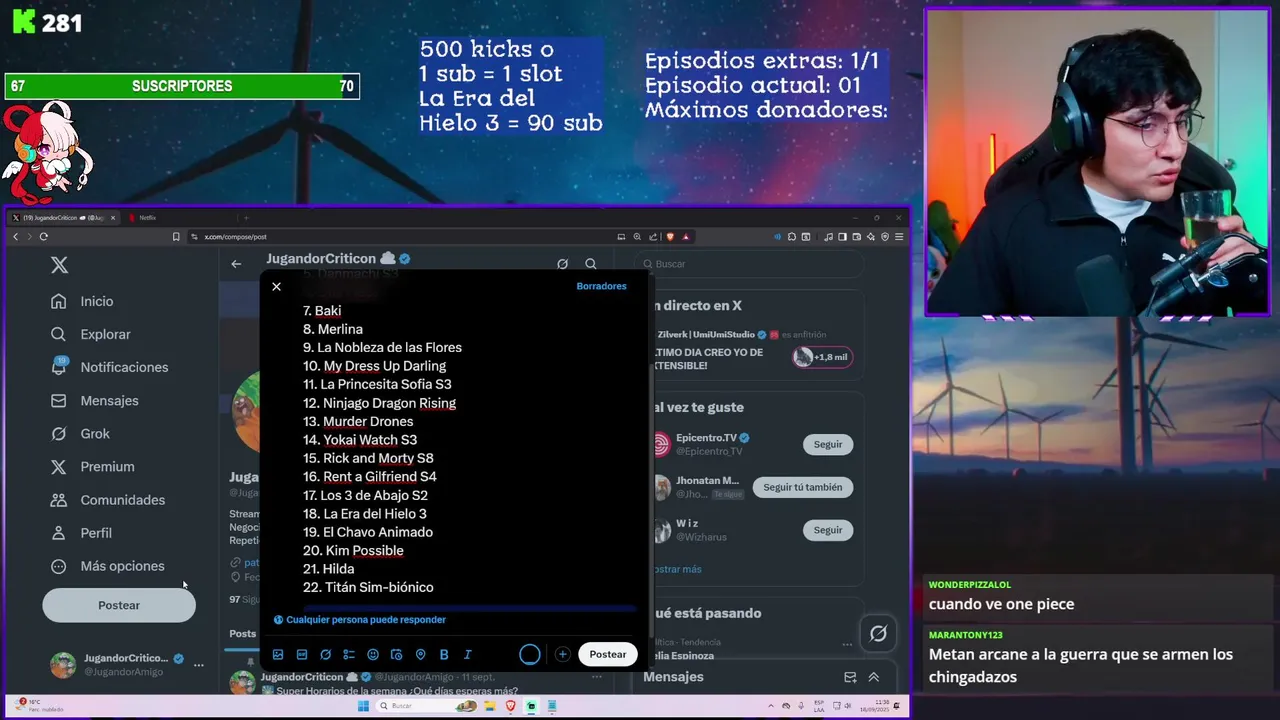
Task: Open Perfil in sidebar
Action: click(x=82, y=533)
